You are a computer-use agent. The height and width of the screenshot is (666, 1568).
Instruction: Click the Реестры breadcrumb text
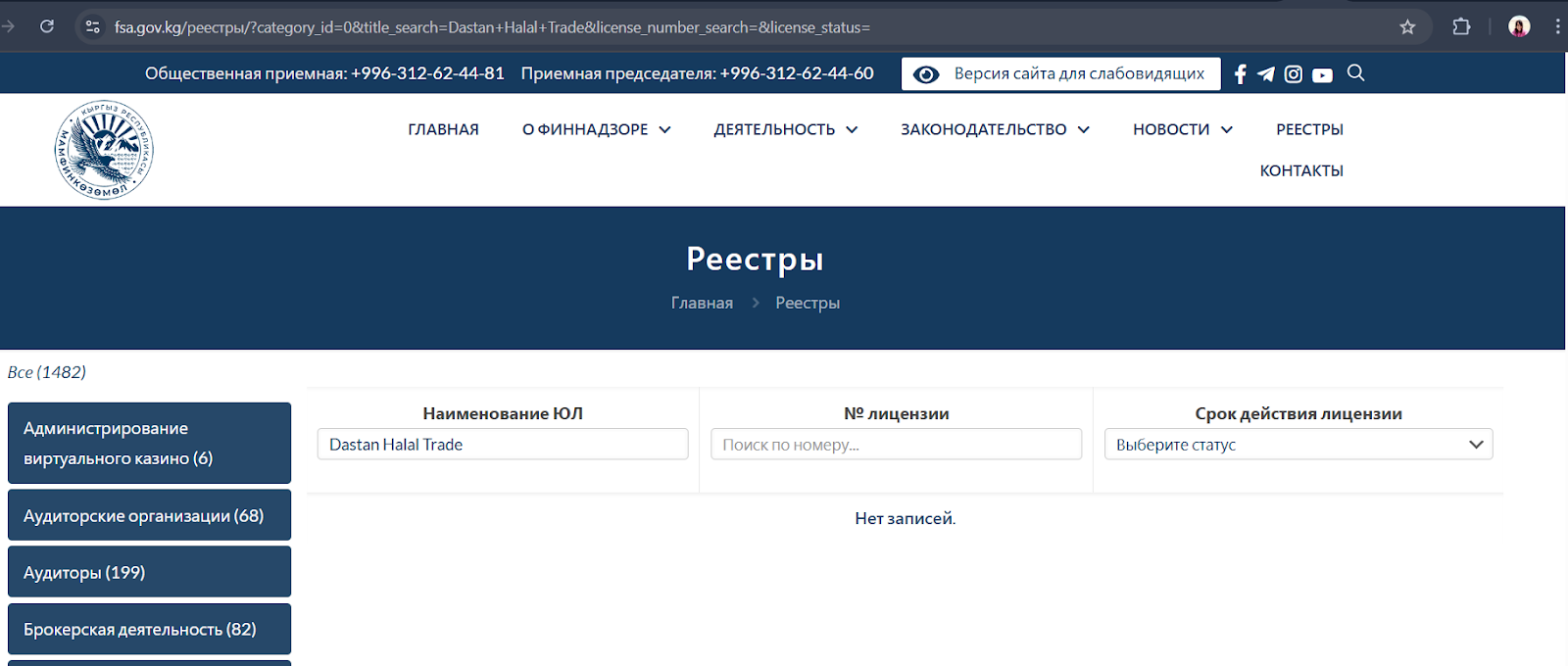click(x=808, y=303)
